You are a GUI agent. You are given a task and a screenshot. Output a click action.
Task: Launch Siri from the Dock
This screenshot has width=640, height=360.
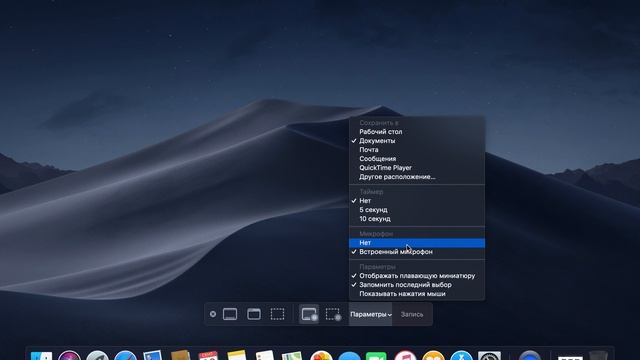(x=69, y=356)
